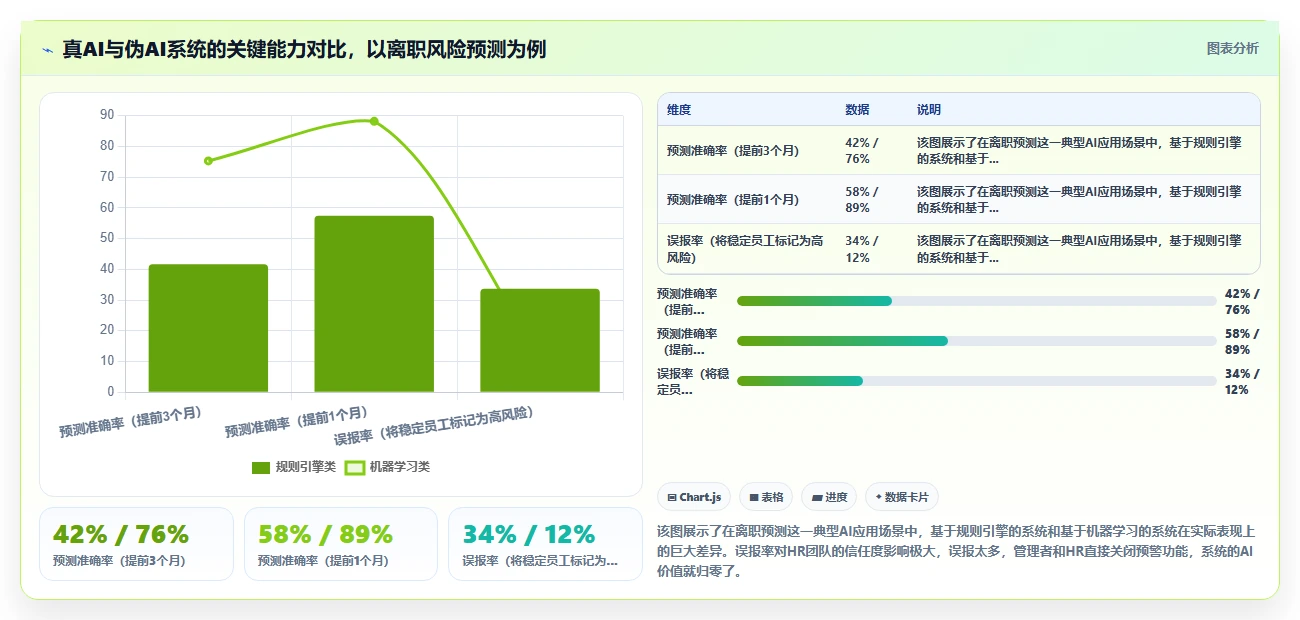Toggle the 规则引擎类 legend entry
The width and height of the screenshot is (1300, 620).
point(293,467)
